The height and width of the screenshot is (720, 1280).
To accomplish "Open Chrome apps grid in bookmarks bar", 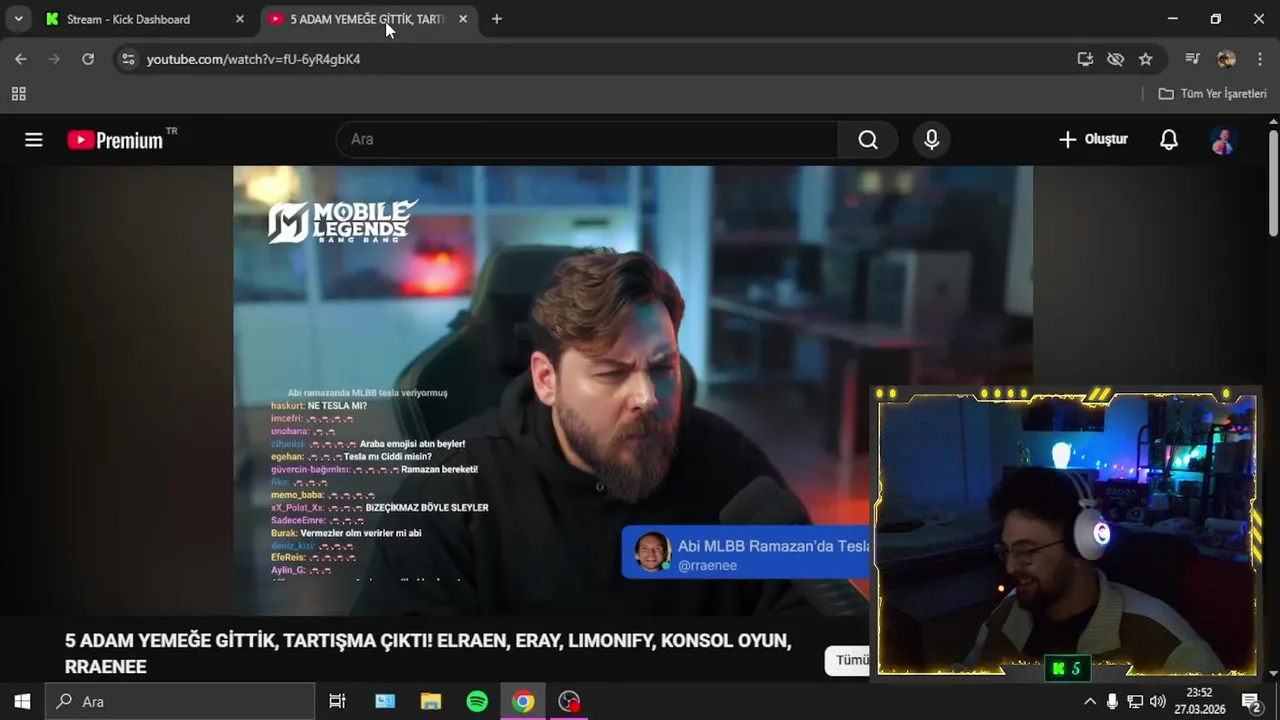I will [x=18, y=94].
